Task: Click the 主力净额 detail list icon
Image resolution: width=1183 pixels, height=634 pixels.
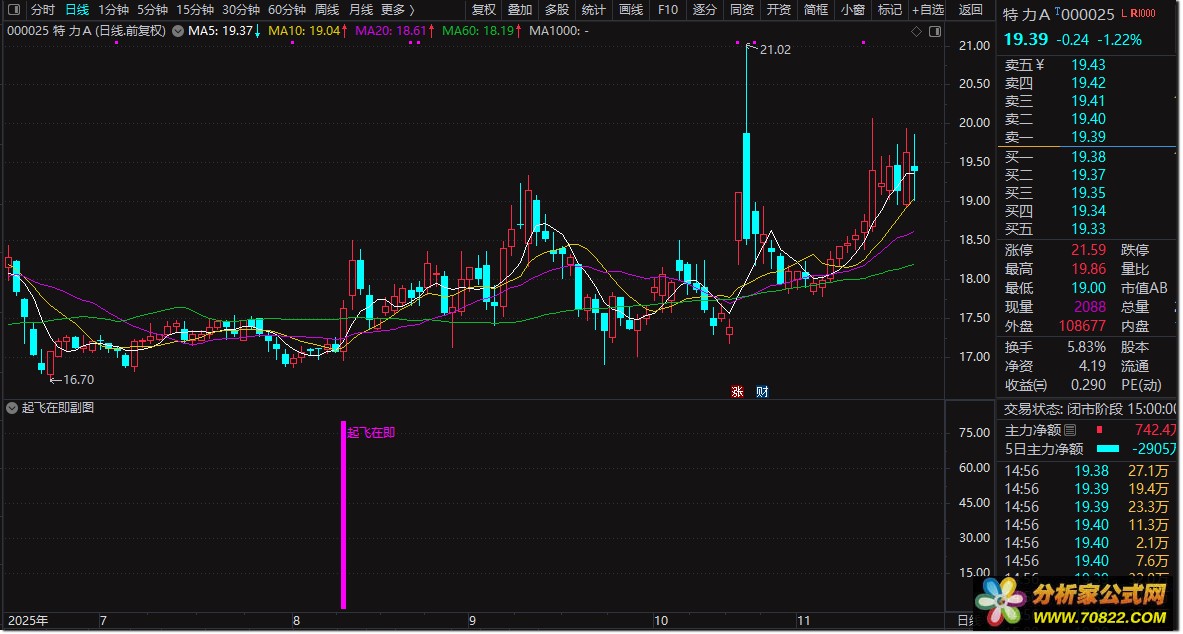Action: 1070,430
